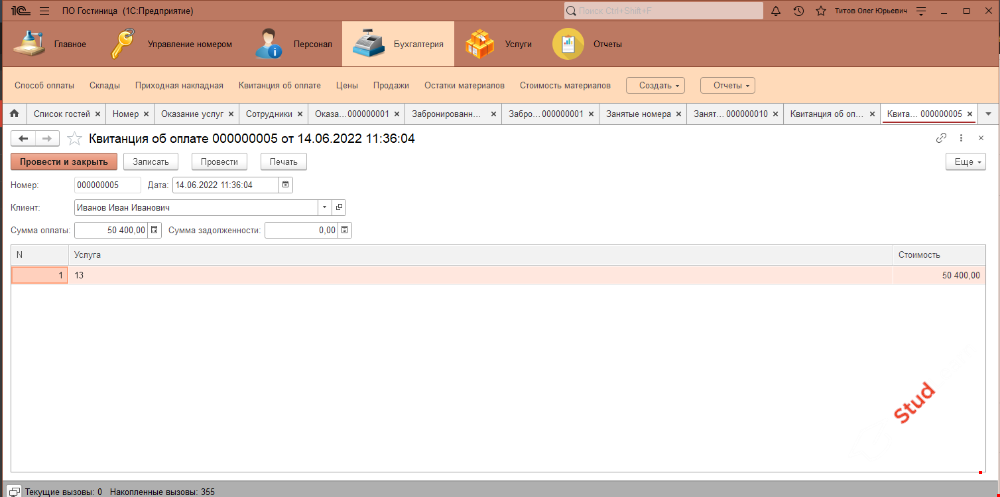The height and width of the screenshot is (497, 1000).
Task: Add receipt to favorites with star icon
Action: click(74, 139)
